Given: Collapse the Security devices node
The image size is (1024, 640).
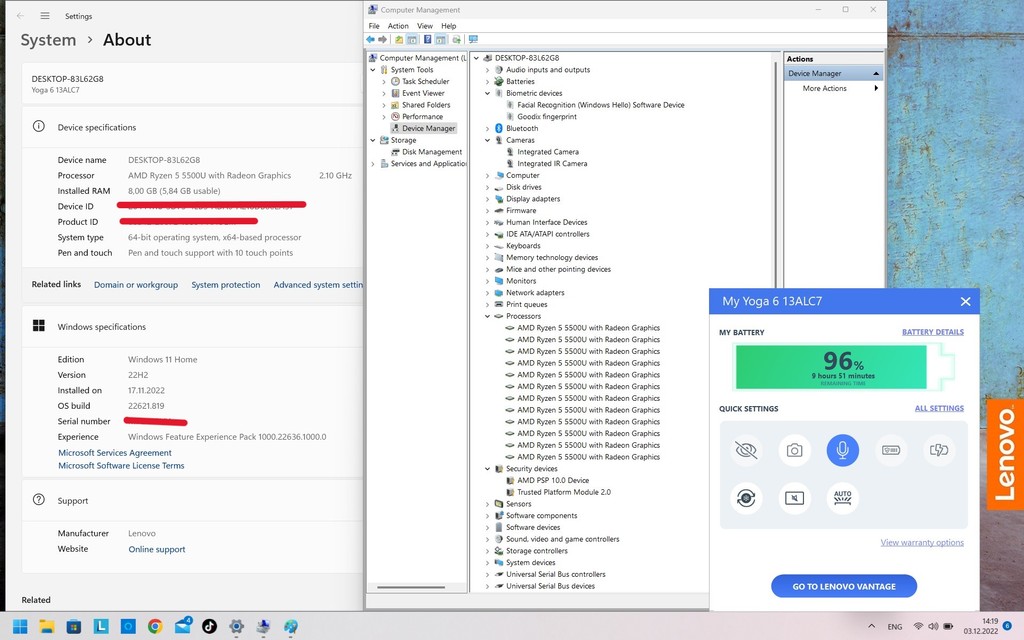Looking at the screenshot, I should point(487,469).
